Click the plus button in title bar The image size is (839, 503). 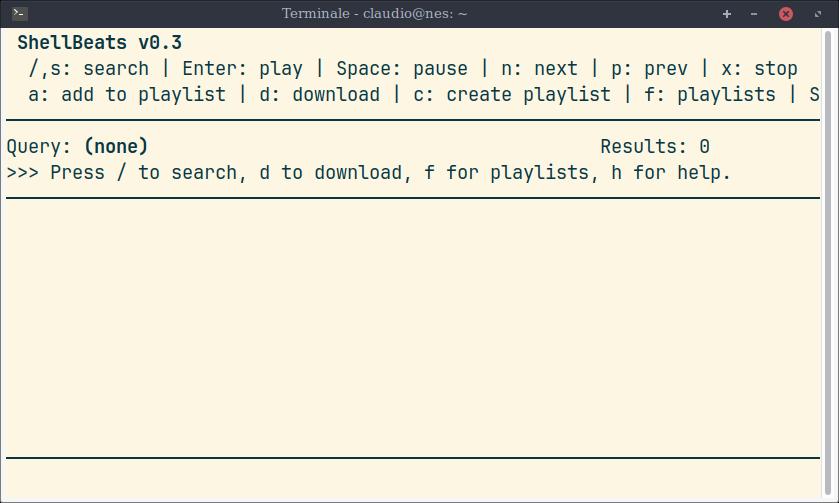tap(727, 14)
